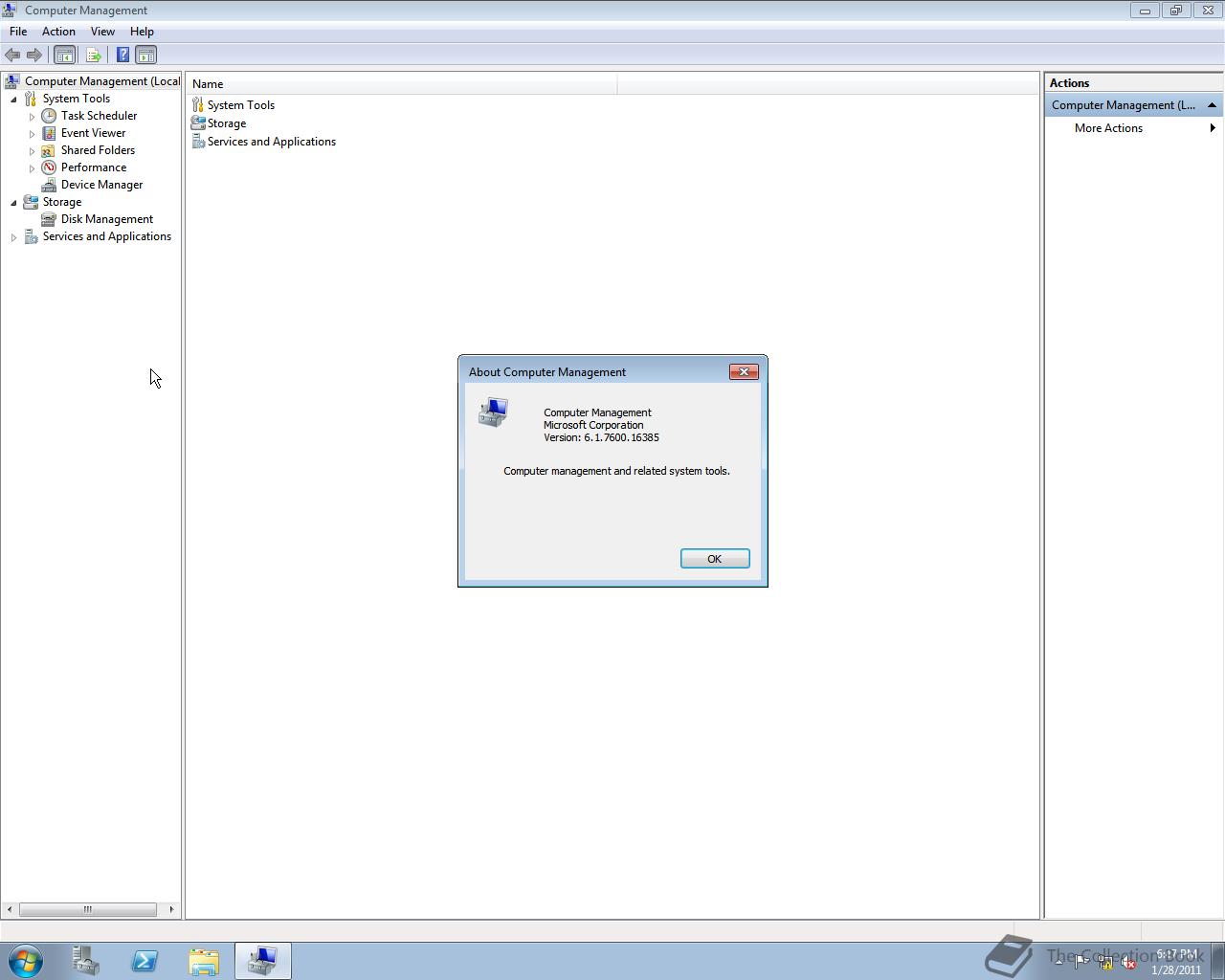Click the tree pane scrollbar right arrow

[x=171, y=909]
